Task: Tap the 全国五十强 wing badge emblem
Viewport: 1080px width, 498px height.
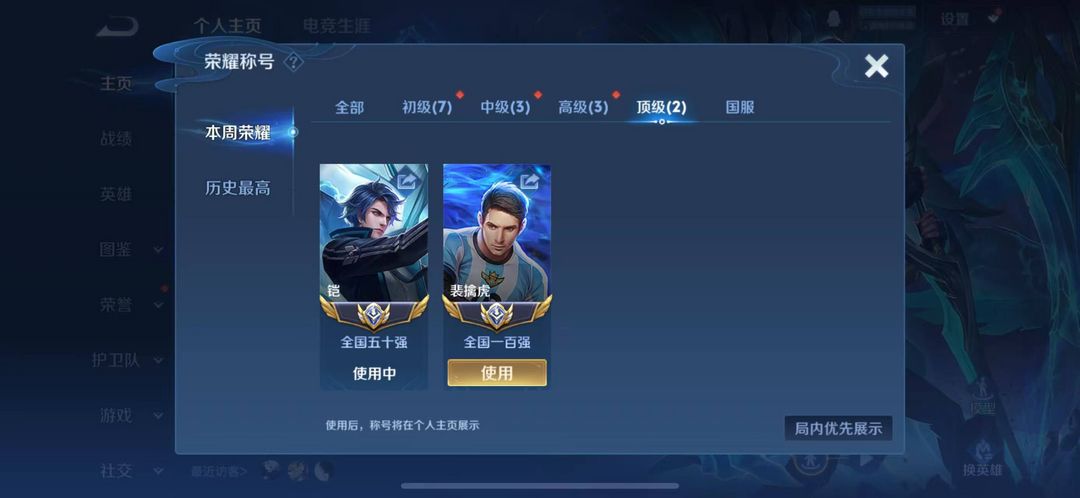Action: tap(373, 314)
